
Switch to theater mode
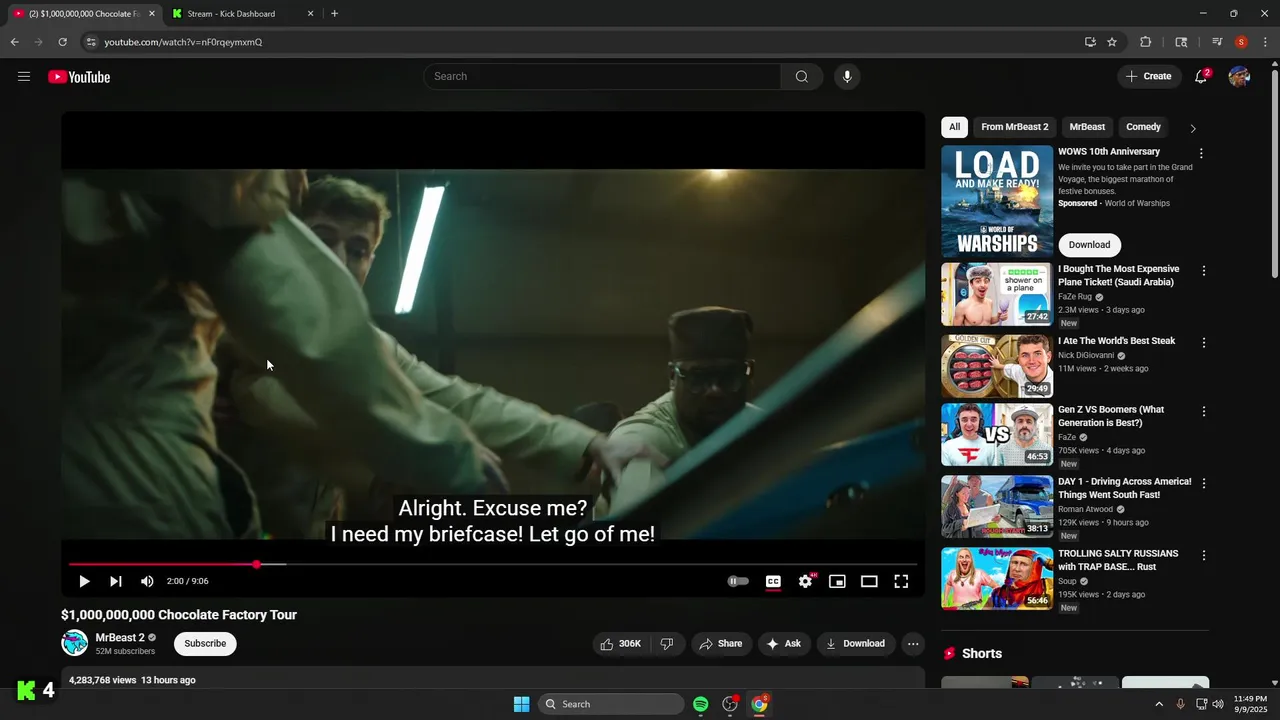click(x=869, y=581)
